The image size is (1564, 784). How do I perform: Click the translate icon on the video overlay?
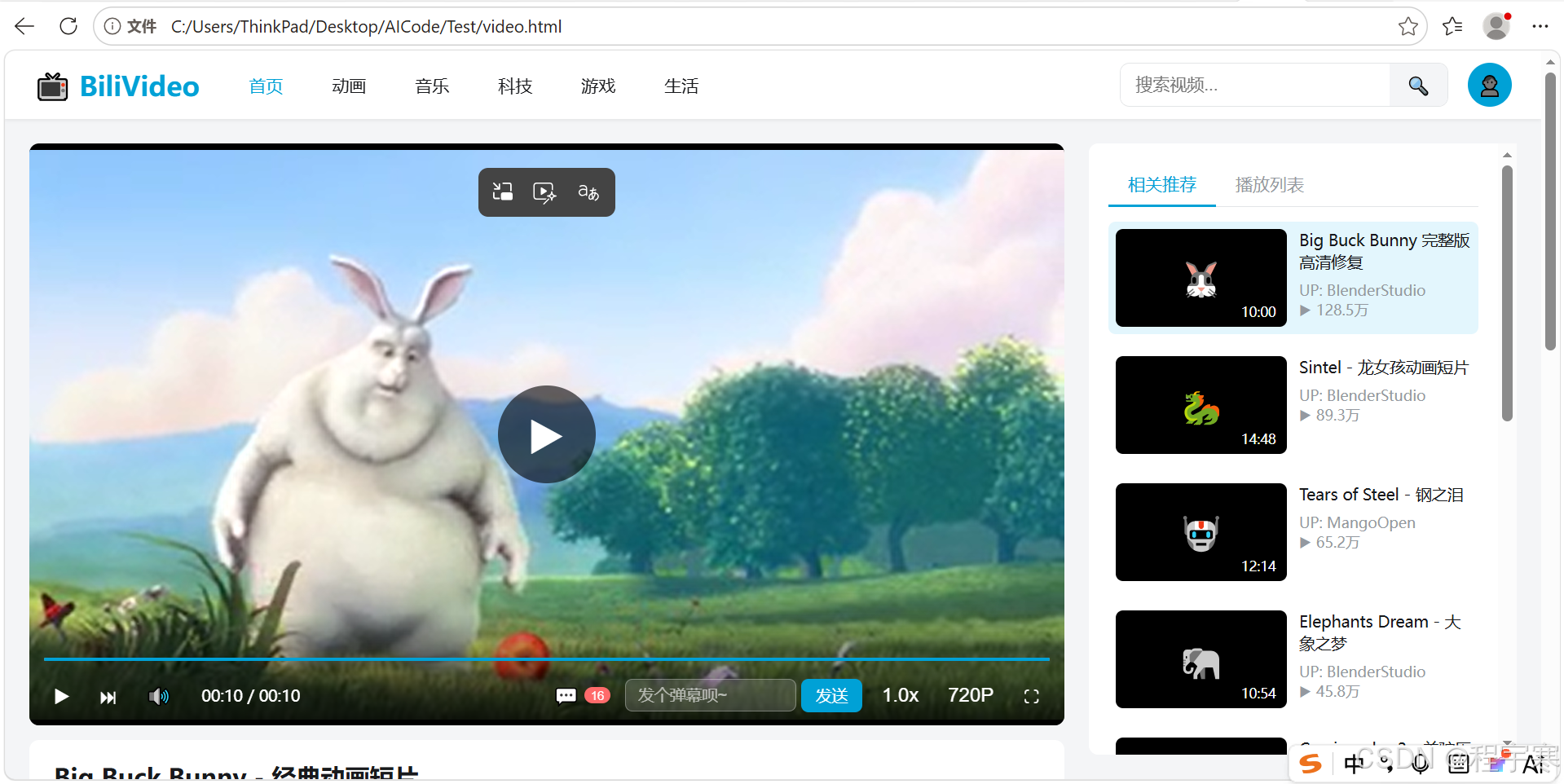pyautogui.click(x=588, y=192)
